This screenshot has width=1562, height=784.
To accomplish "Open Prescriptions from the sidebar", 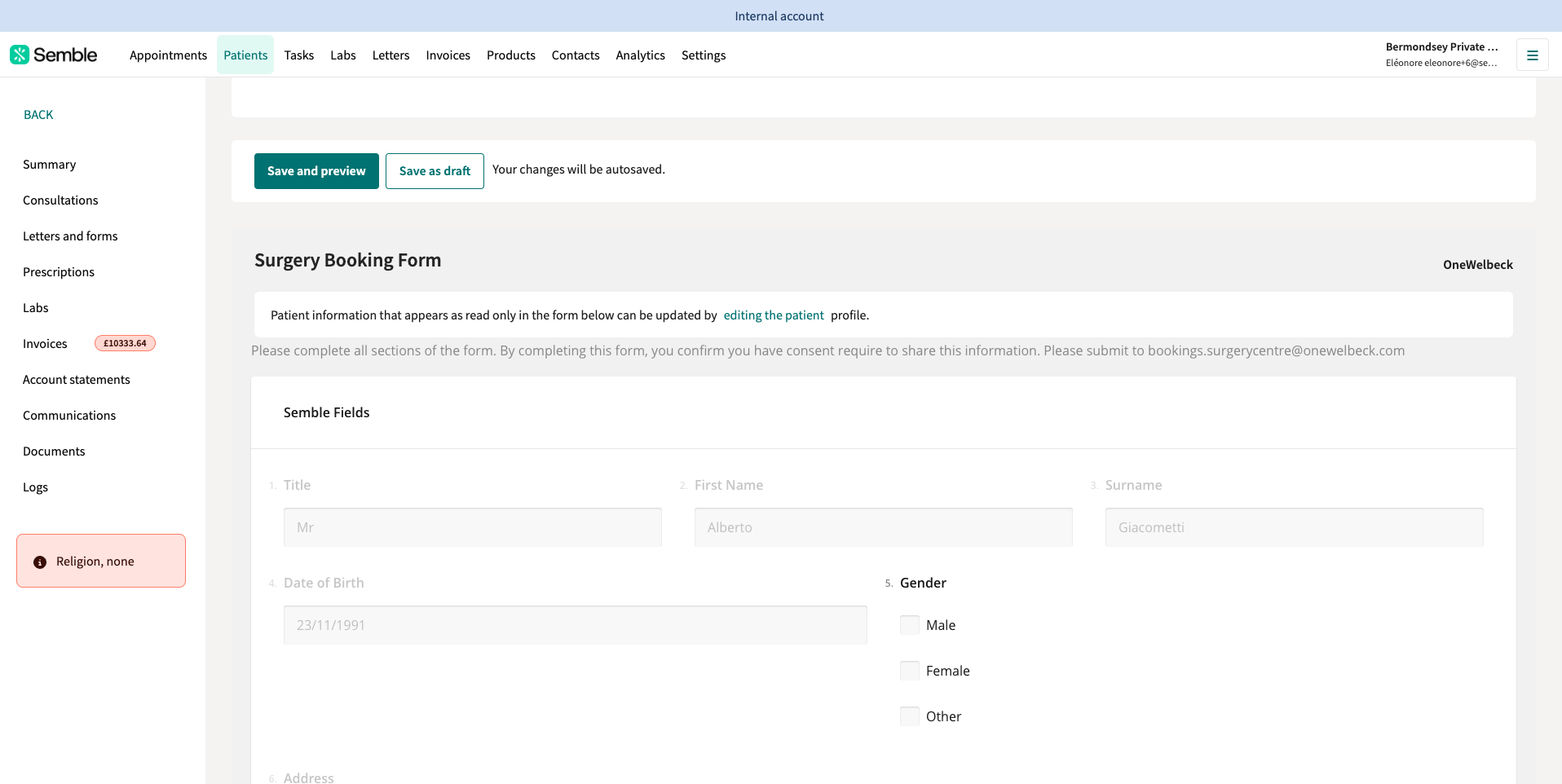I will point(59,272).
